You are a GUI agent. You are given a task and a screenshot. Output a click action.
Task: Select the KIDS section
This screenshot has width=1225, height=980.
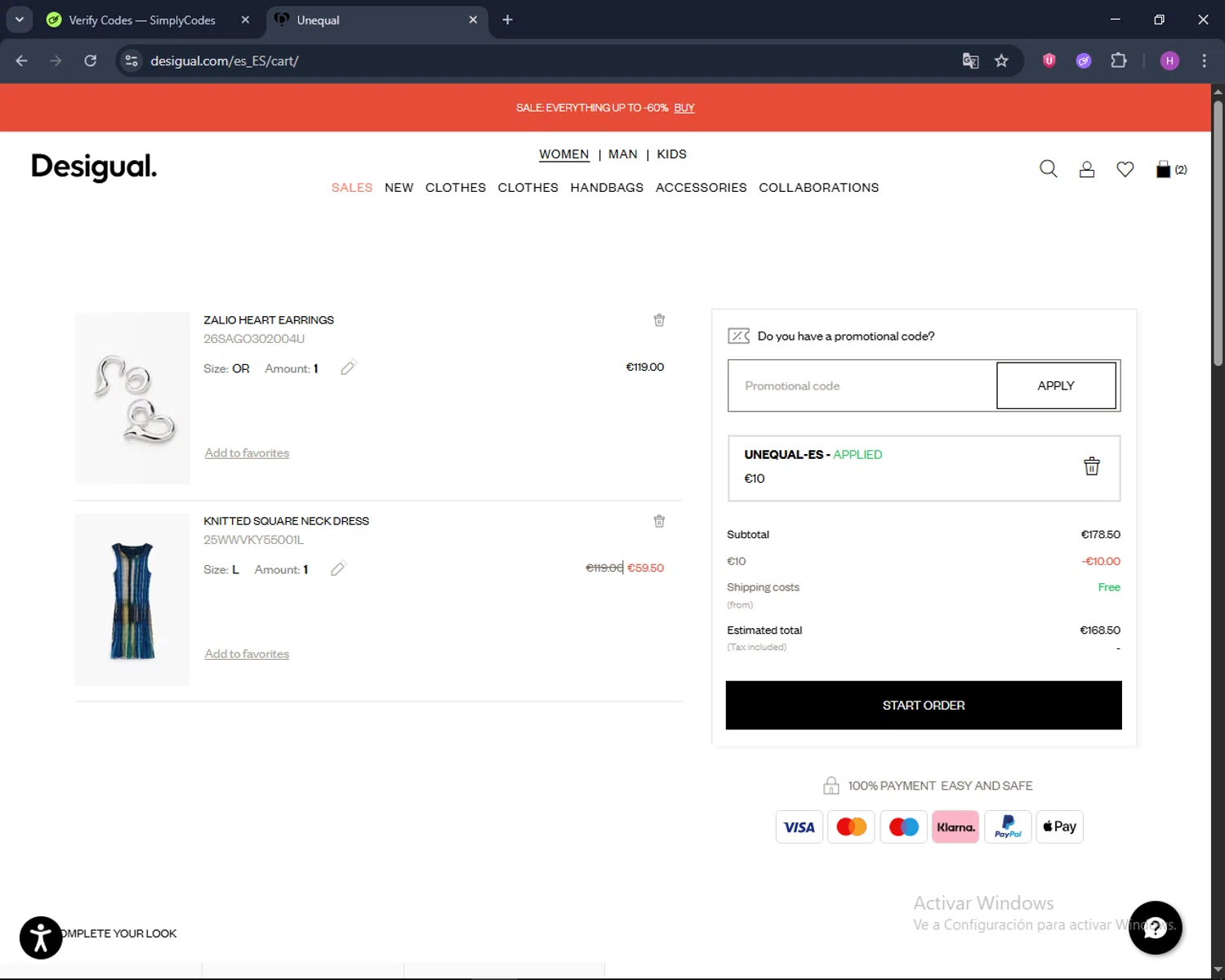[671, 154]
